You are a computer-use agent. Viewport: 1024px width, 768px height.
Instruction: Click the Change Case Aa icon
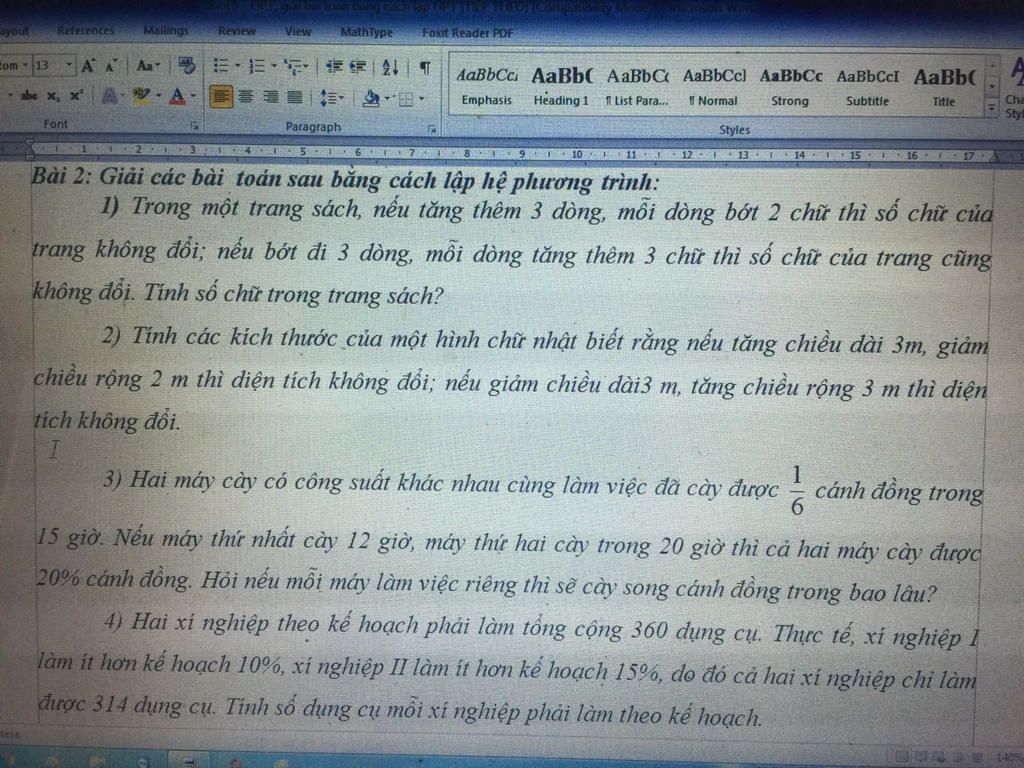[x=146, y=65]
